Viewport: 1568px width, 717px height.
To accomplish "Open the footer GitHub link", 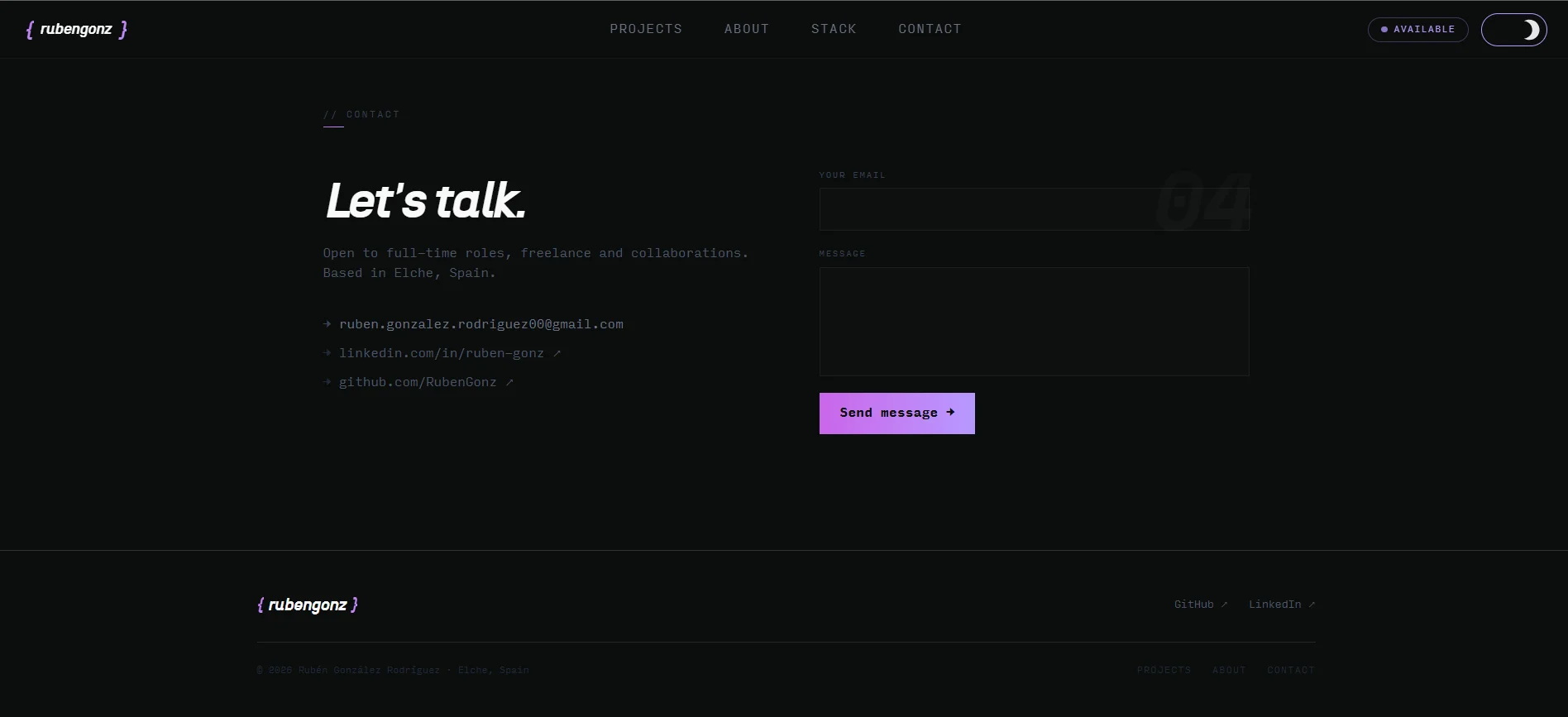I will (x=1201, y=605).
